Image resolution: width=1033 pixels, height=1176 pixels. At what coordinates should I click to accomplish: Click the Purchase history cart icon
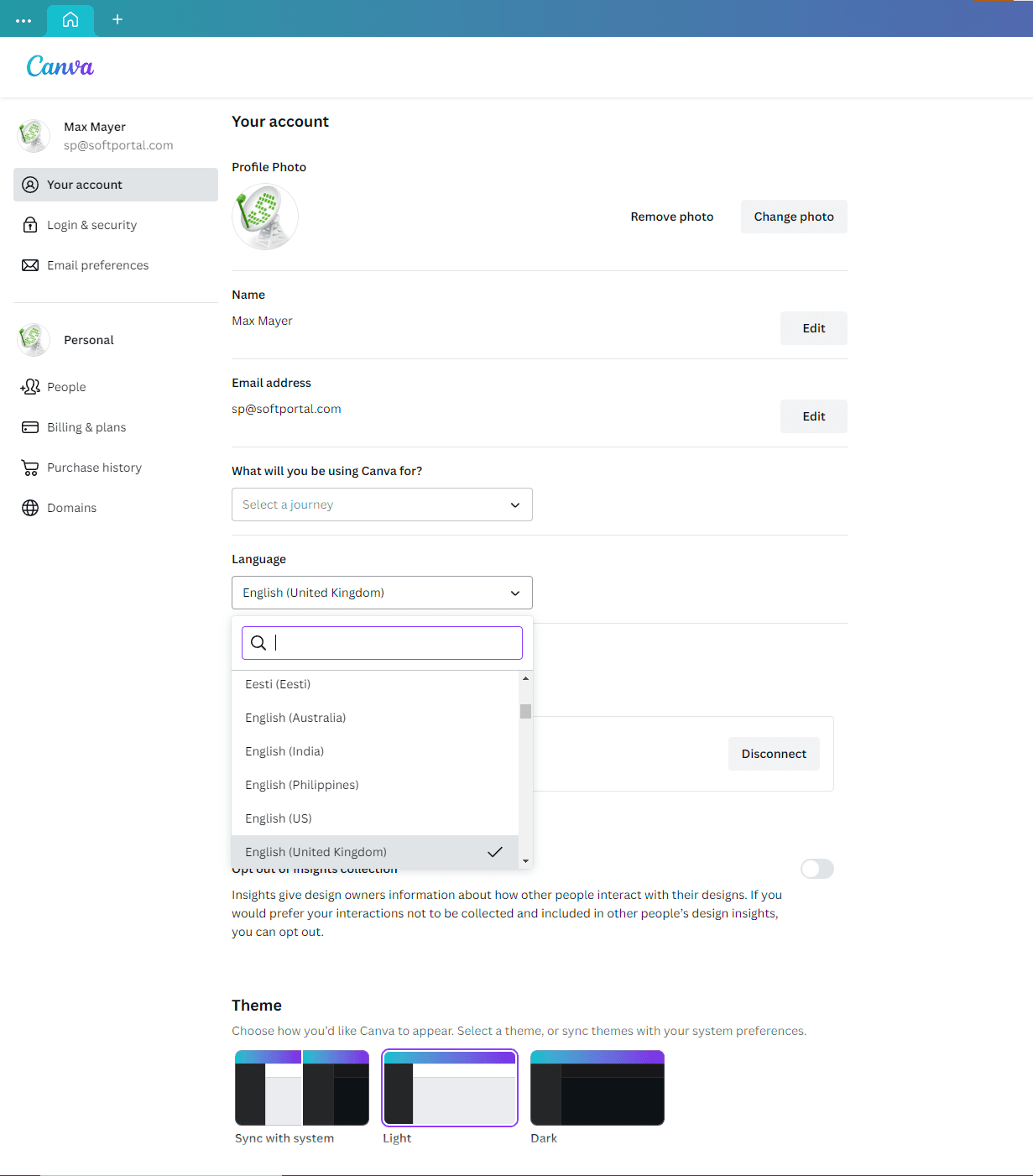(x=30, y=468)
